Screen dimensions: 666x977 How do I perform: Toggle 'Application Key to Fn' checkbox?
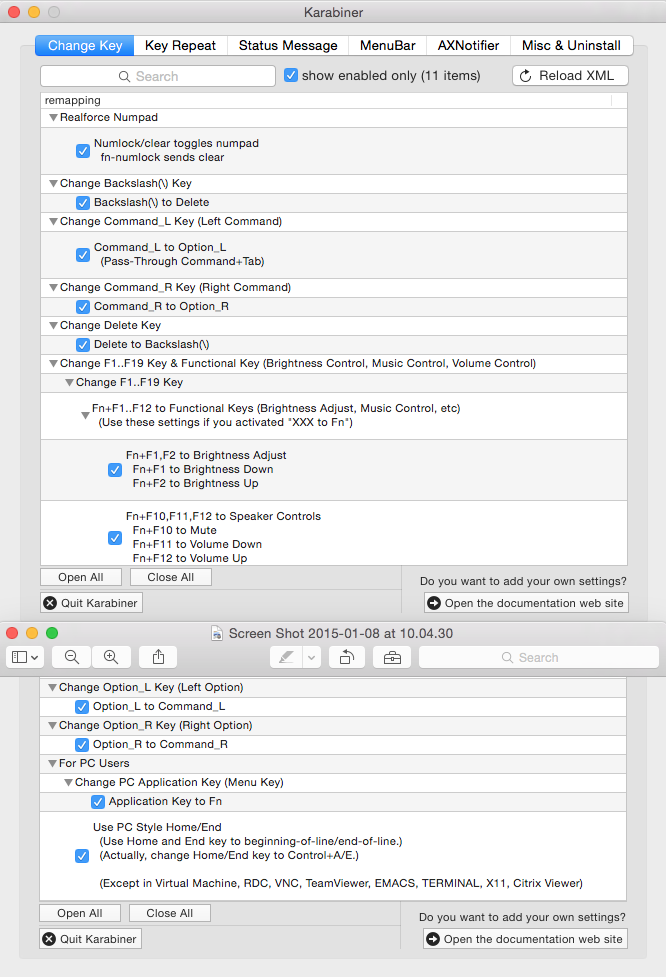coord(98,802)
